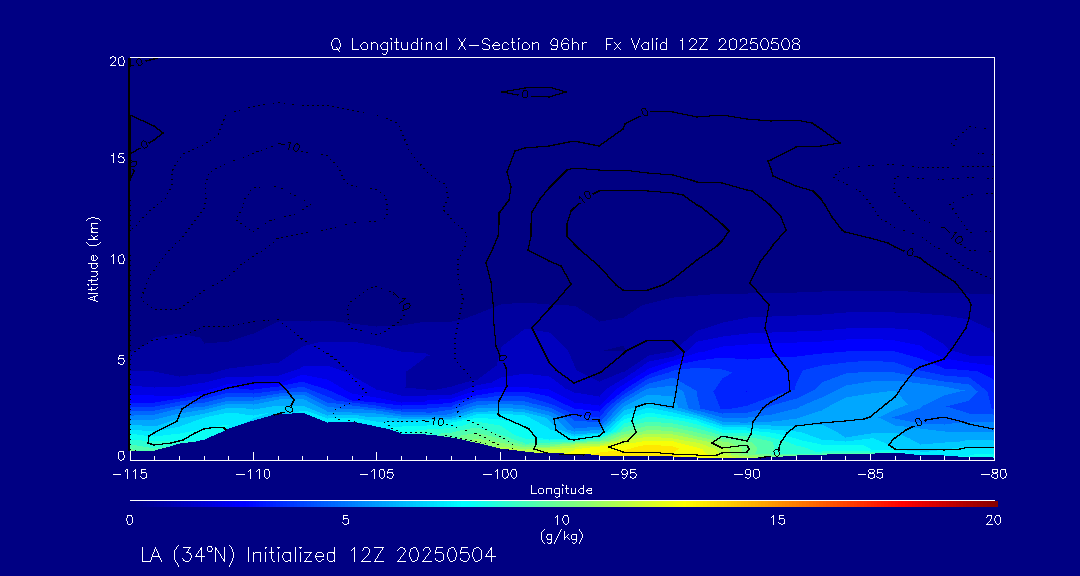
Task: Click the colorbar scale label "10"
Action: click(561, 520)
